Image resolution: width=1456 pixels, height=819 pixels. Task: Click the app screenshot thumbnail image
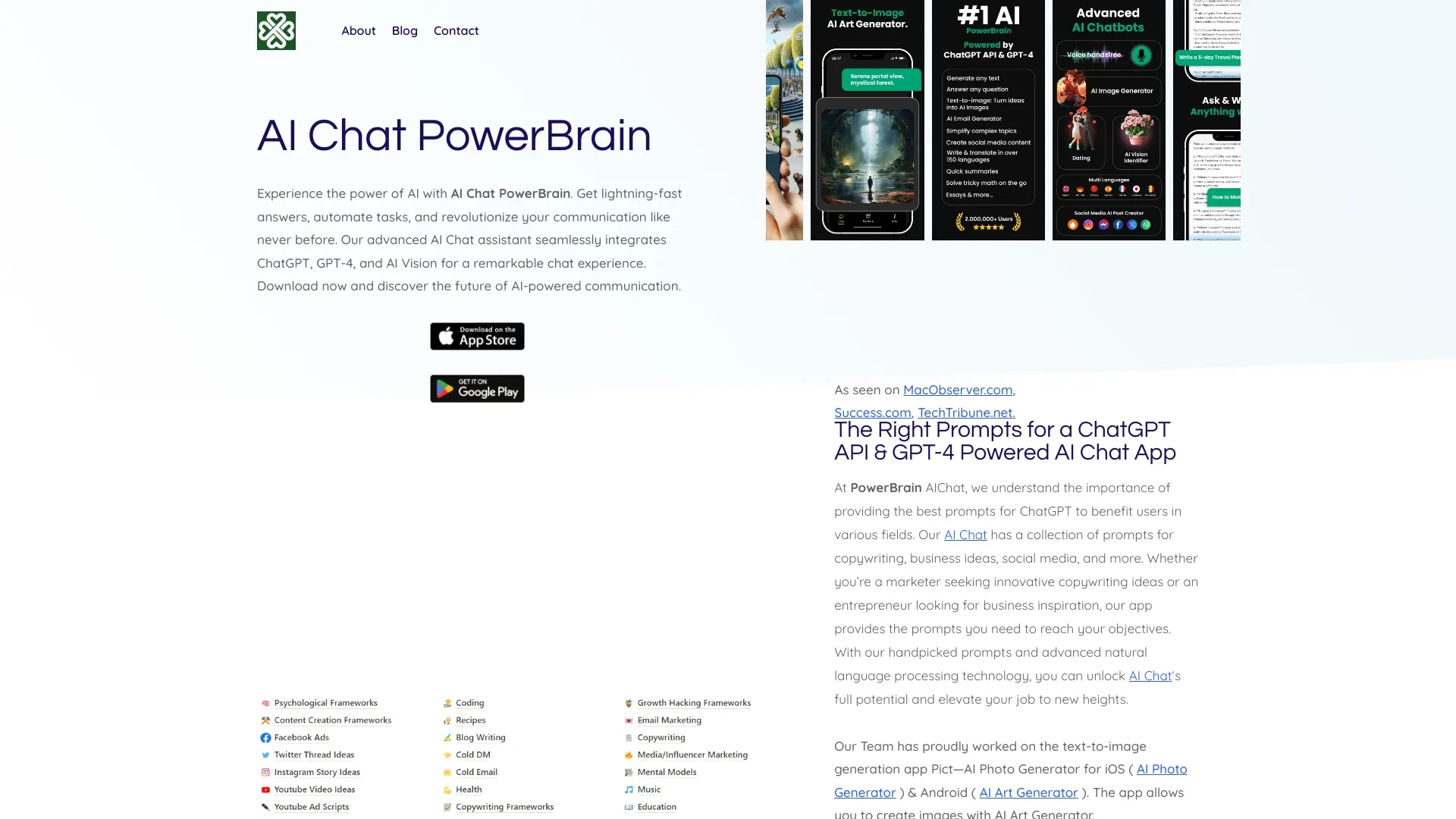point(988,120)
